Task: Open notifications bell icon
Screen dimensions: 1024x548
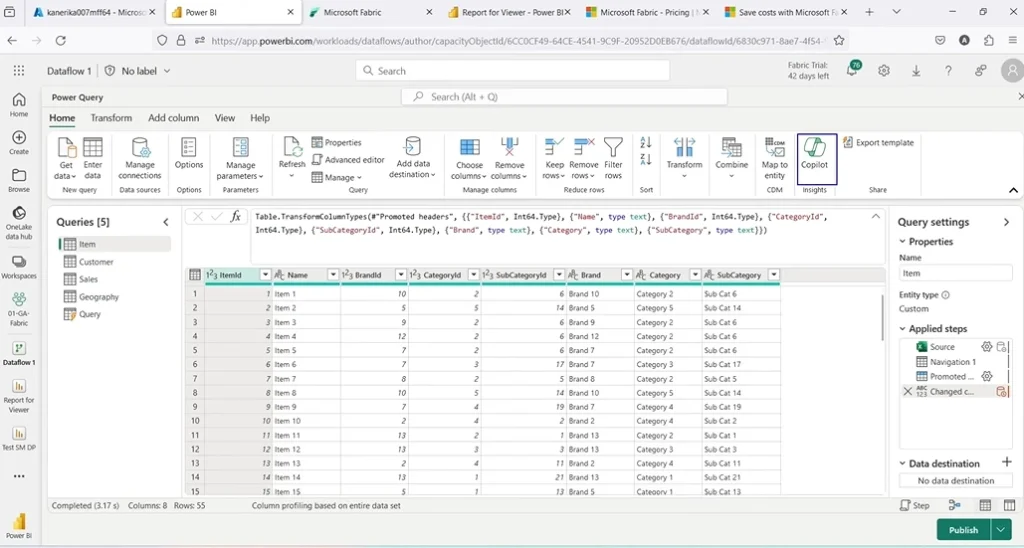Action: click(852, 71)
